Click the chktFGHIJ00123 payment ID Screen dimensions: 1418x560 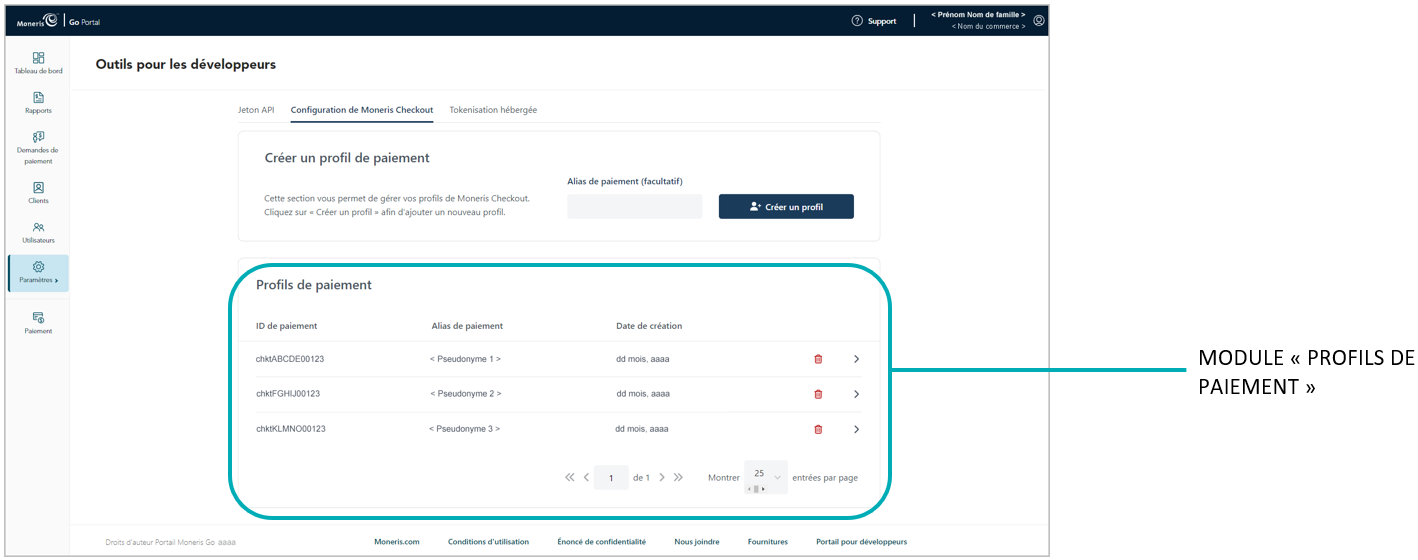(x=288, y=394)
